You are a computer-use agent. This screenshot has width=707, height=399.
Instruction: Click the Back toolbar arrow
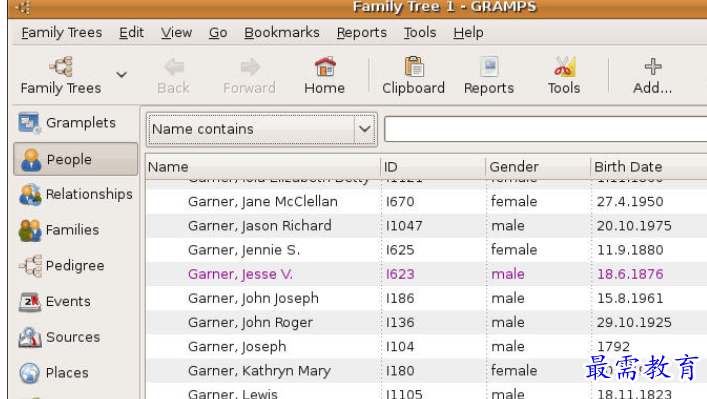click(174, 67)
